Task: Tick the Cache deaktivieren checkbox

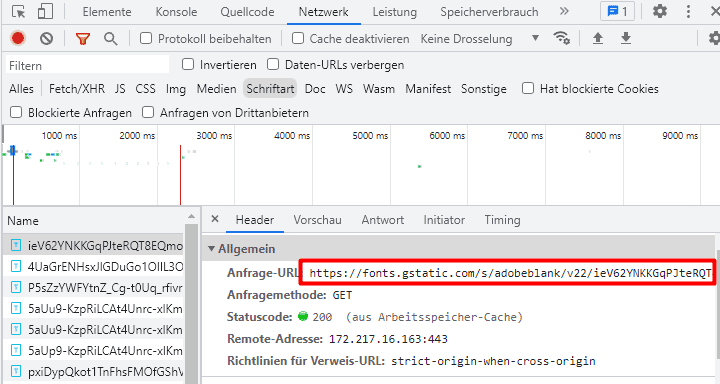Action: pyautogui.click(x=298, y=38)
